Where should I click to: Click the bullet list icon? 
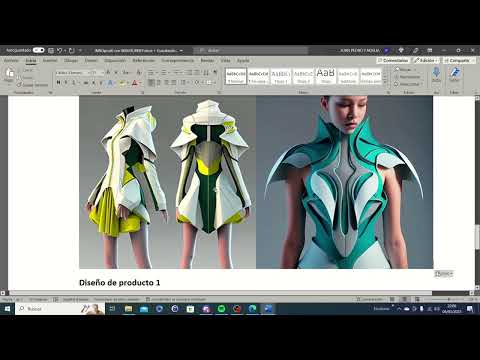point(150,73)
